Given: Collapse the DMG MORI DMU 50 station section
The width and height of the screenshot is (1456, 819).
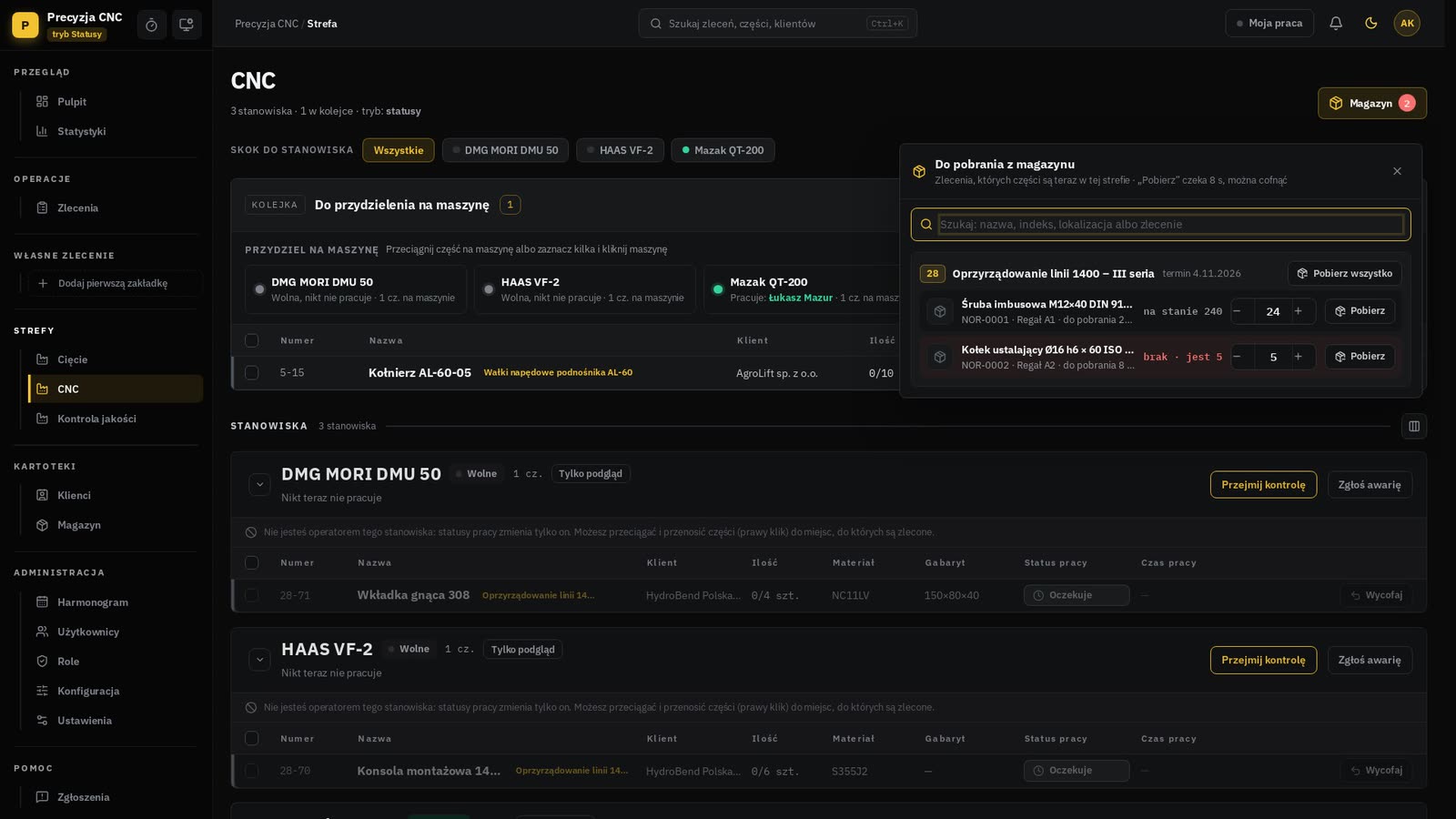Looking at the screenshot, I should pos(259,484).
